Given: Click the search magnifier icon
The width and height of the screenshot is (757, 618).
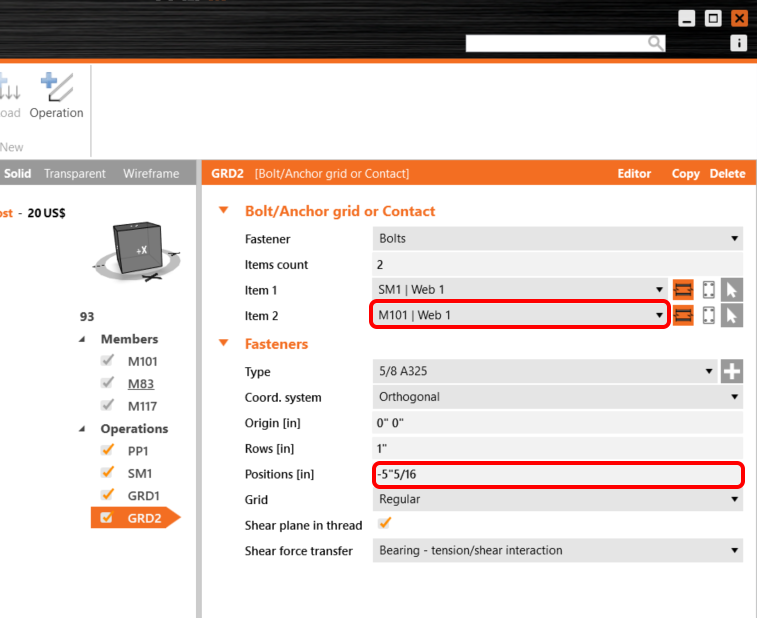Looking at the screenshot, I should point(655,43).
